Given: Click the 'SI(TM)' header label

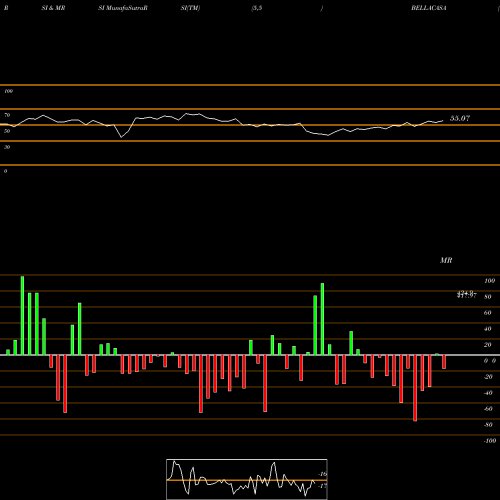Looking at the screenshot, I should point(190,8).
